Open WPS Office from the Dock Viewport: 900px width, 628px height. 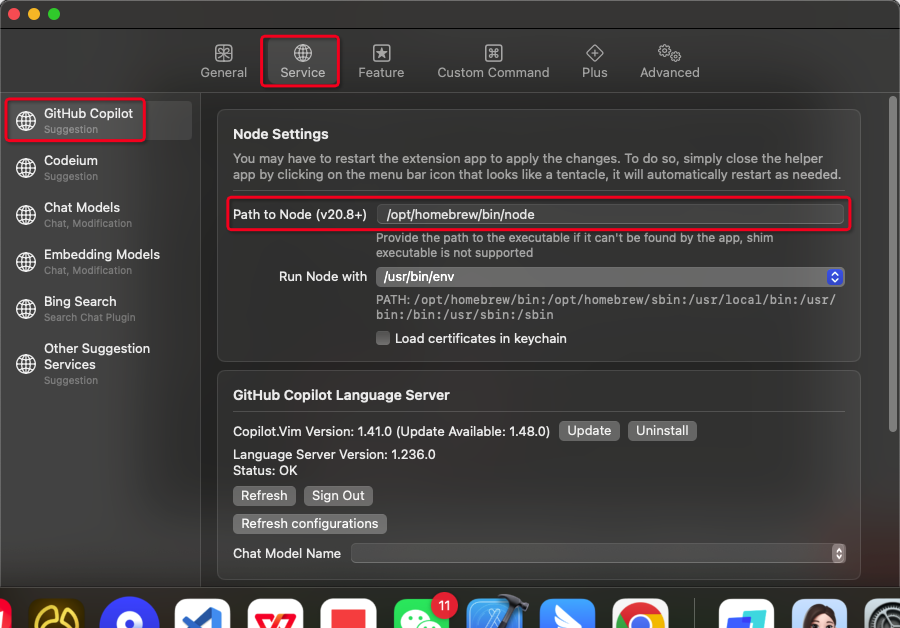click(x=276, y=615)
